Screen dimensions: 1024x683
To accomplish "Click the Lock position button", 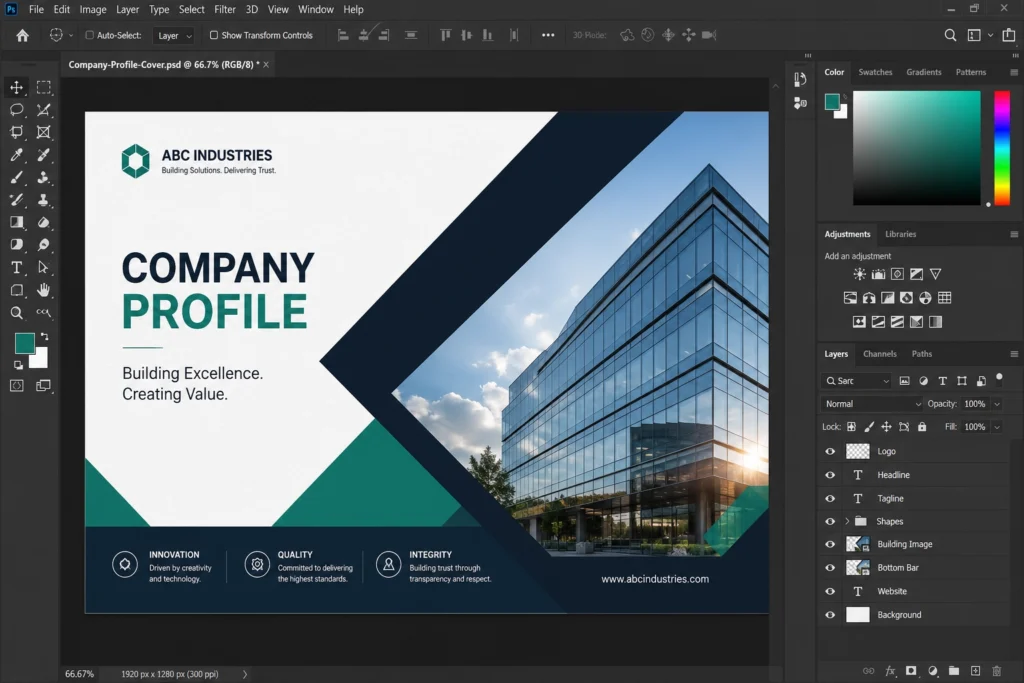I will pyautogui.click(x=886, y=427).
